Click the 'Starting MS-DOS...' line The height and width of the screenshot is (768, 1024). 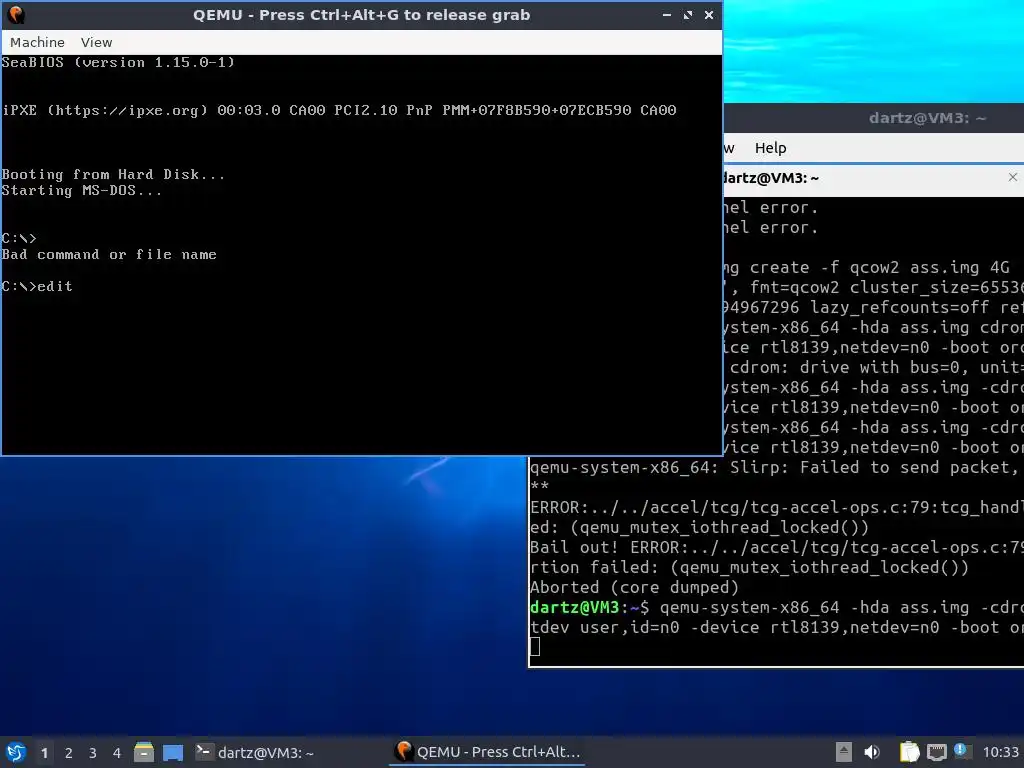tap(82, 191)
